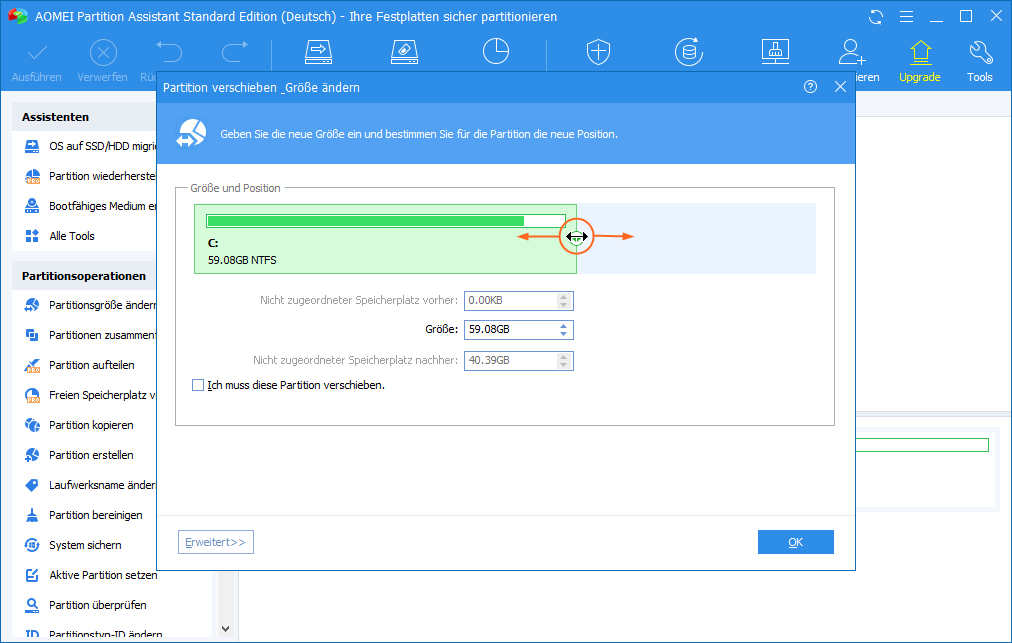Viewport: 1012px width, 643px height.
Task: Click the sidebar scrollbar down arrow
Action: pyautogui.click(x=225, y=629)
